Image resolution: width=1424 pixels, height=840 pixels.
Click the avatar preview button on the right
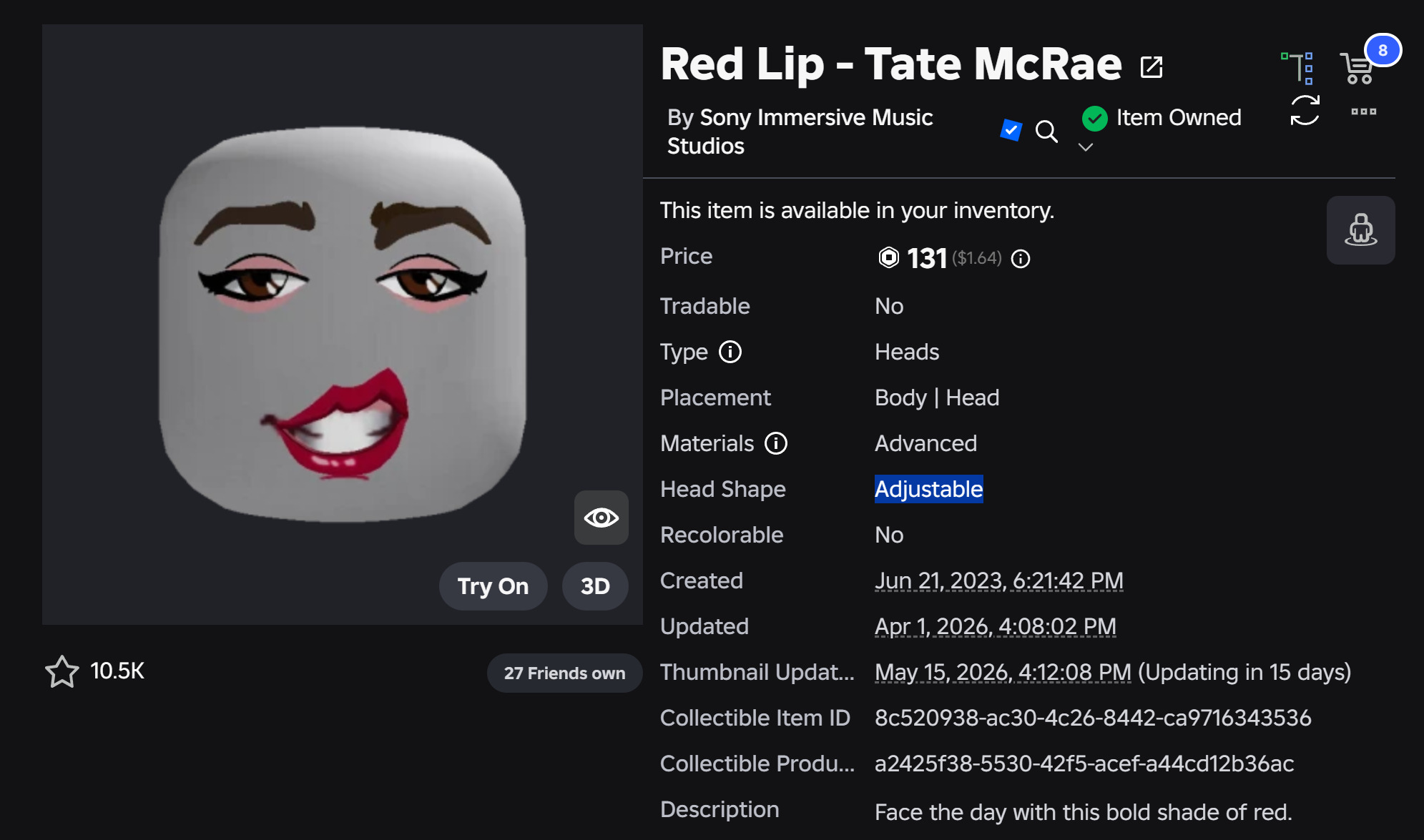1360,230
